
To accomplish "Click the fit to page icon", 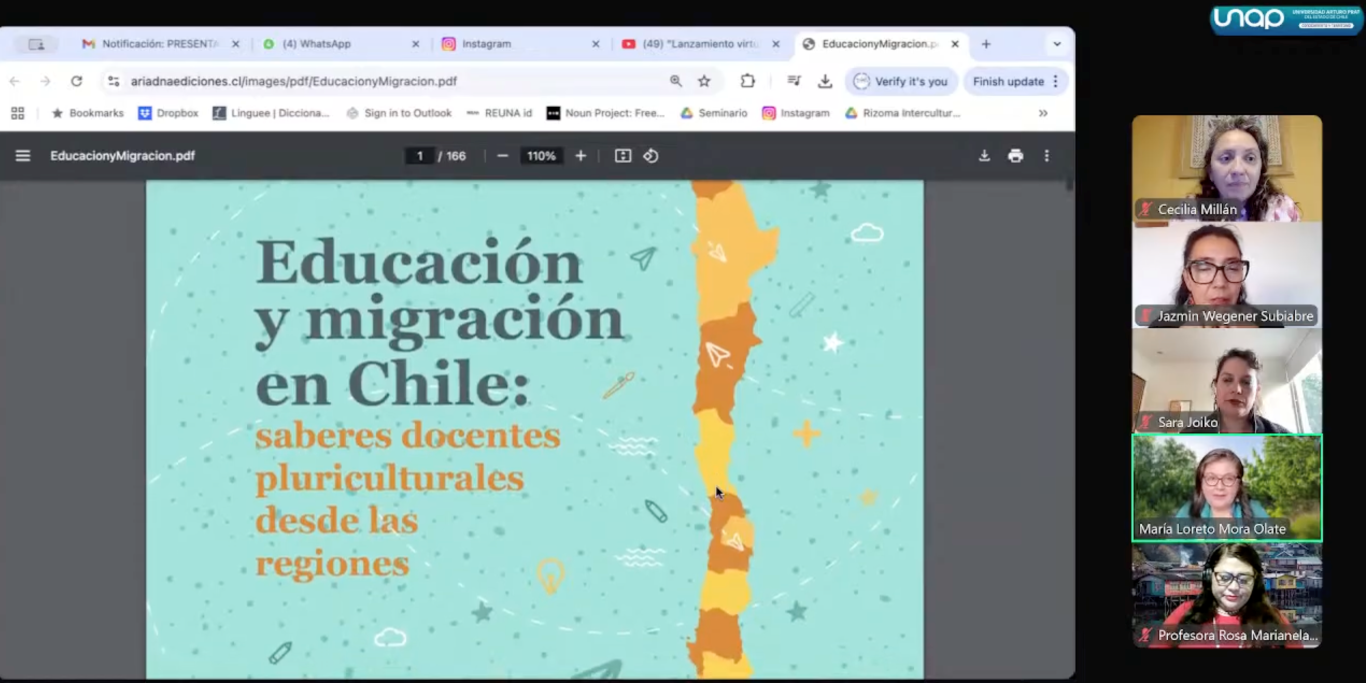I will (623, 156).
